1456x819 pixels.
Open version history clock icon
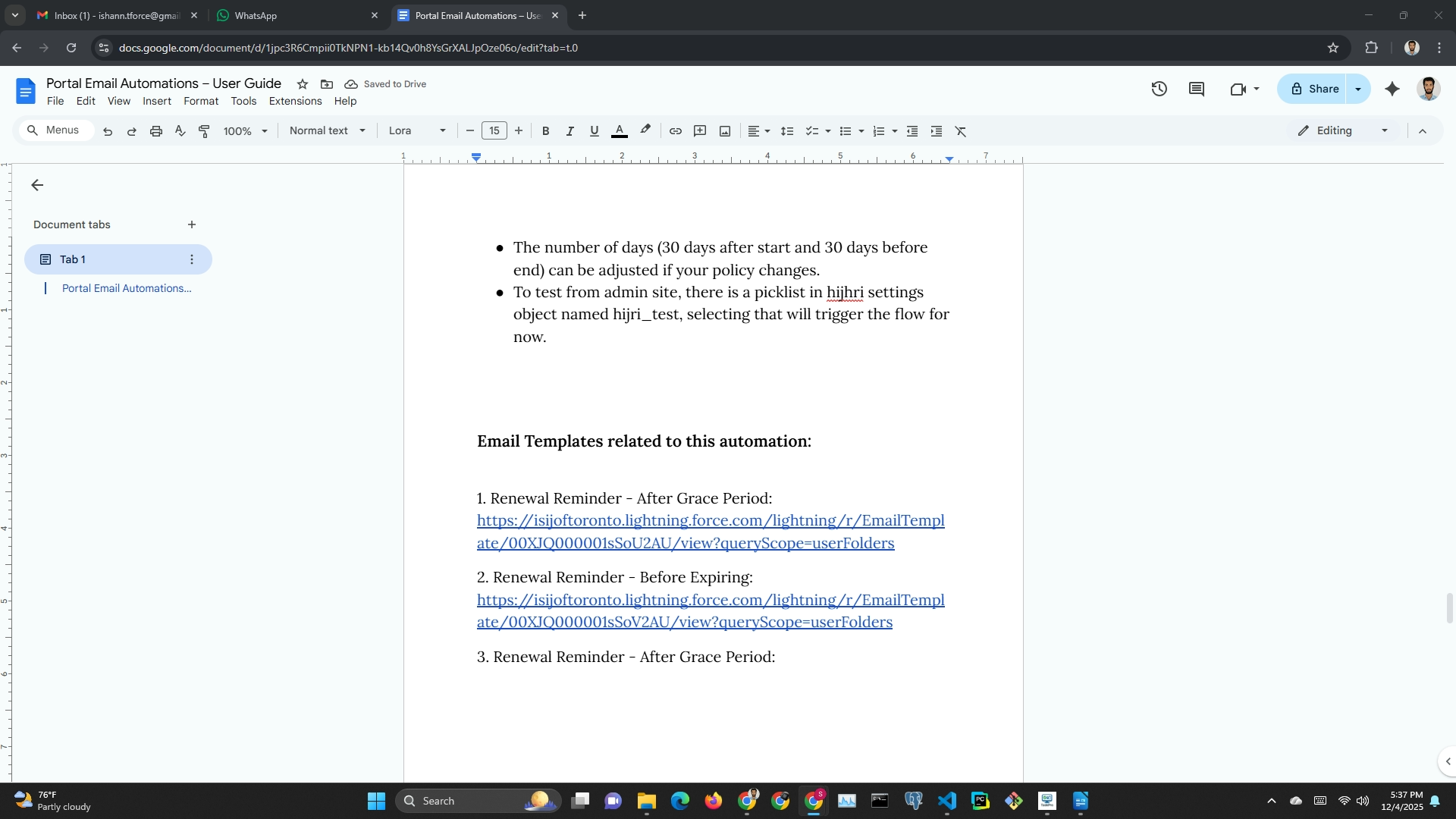point(1159,89)
